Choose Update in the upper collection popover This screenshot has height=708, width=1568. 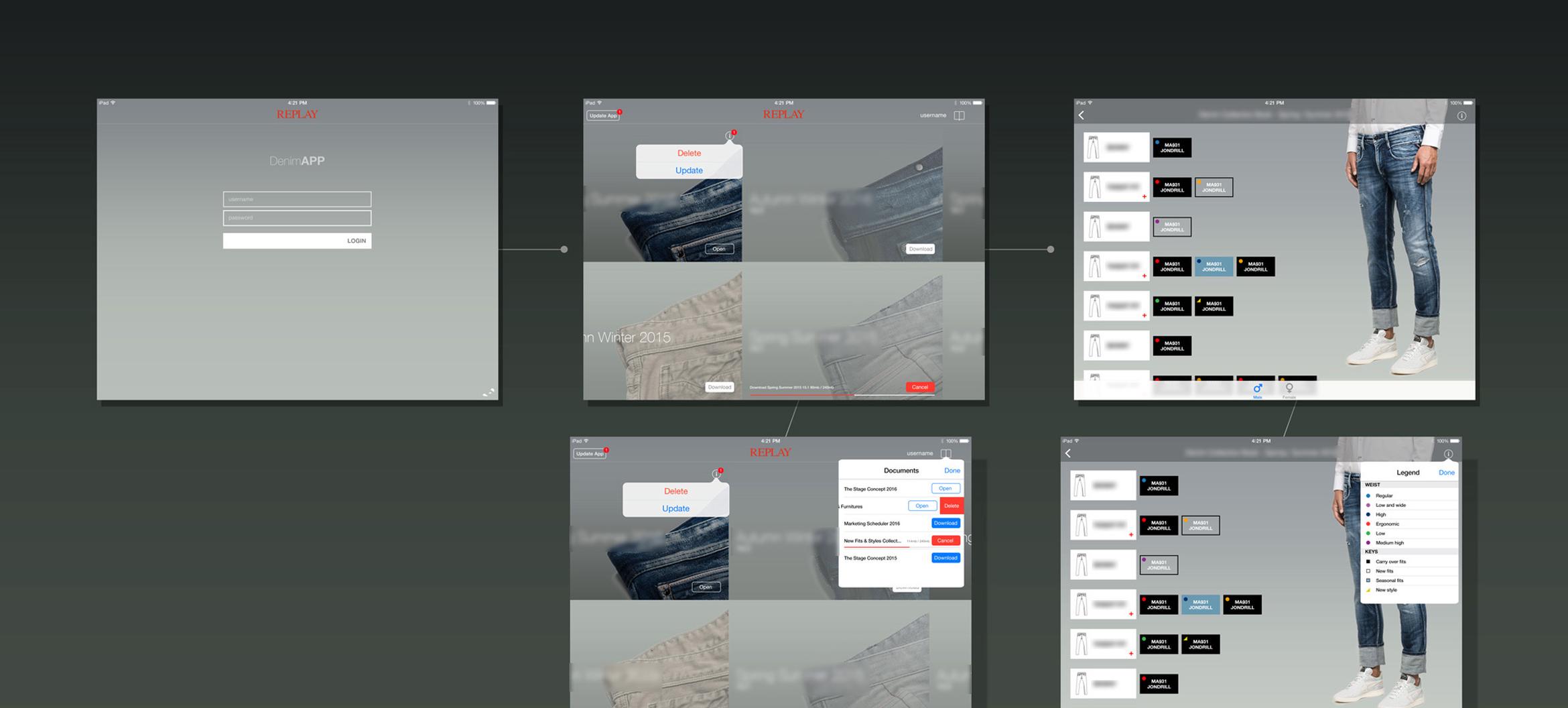tap(689, 170)
